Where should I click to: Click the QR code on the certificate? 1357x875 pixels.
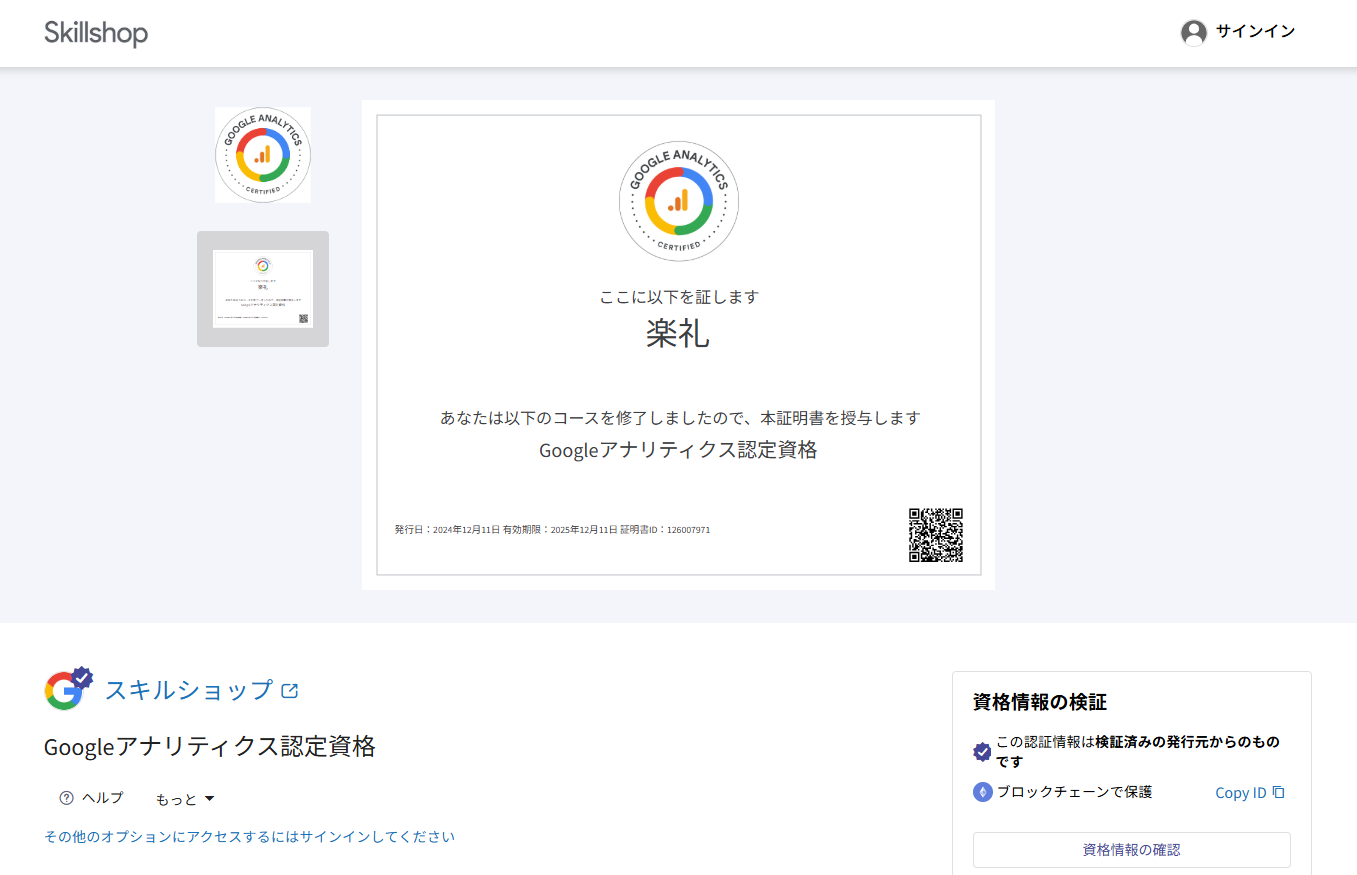pos(936,535)
